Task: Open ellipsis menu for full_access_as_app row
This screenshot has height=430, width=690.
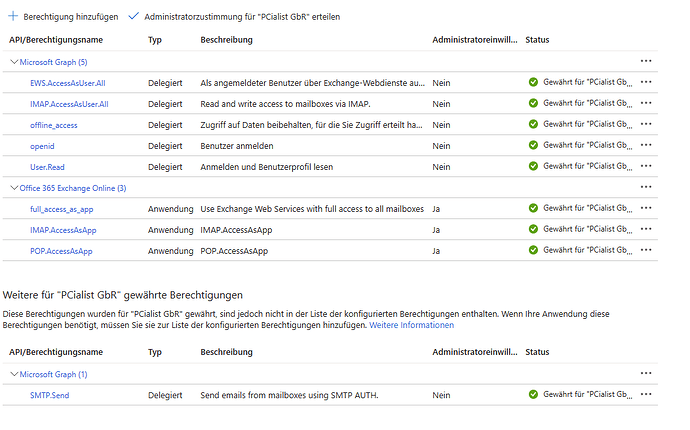Action: coord(646,208)
